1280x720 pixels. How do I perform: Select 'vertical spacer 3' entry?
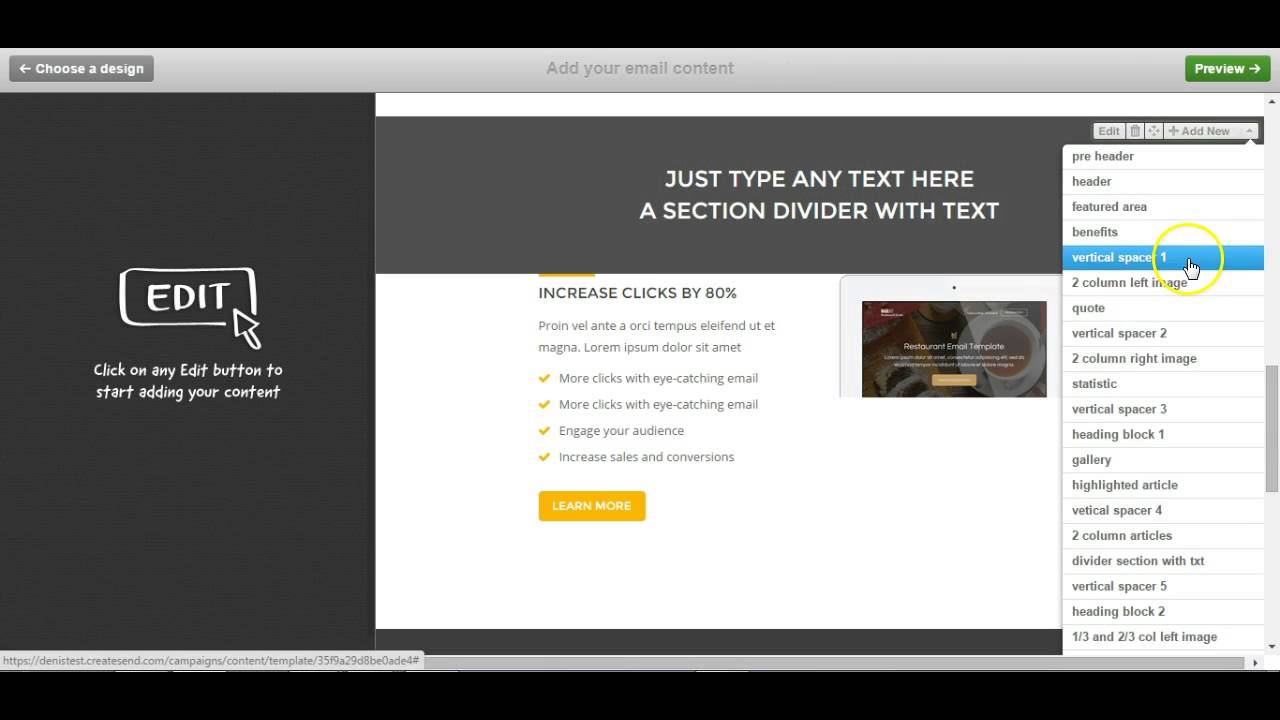tap(1163, 409)
